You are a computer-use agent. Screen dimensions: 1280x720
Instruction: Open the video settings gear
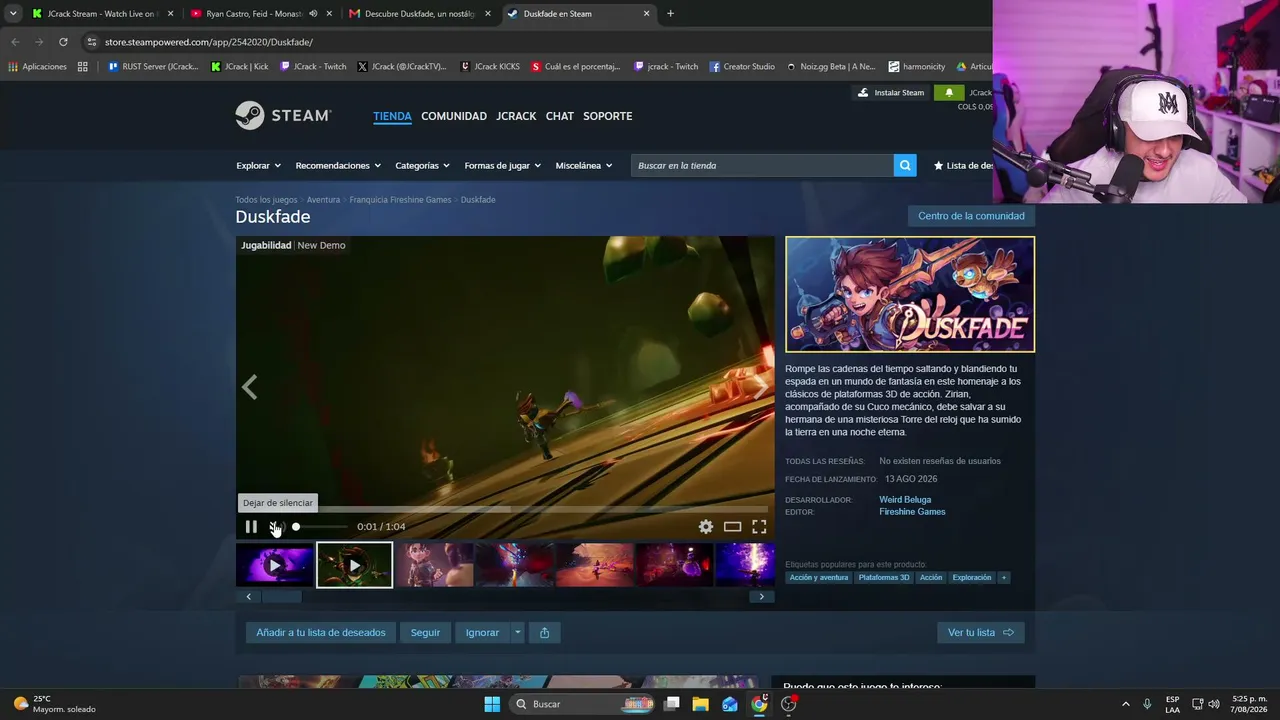[706, 527]
